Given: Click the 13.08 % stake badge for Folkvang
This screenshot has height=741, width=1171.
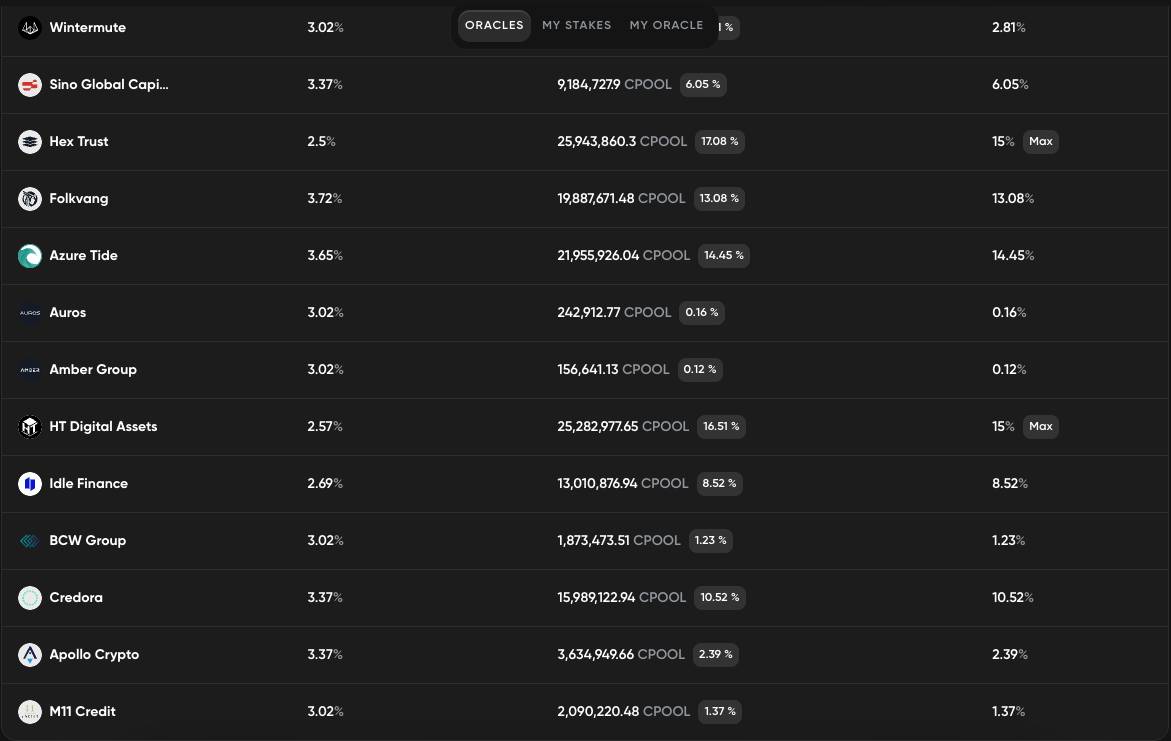Looking at the screenshot, I should 719,198.
